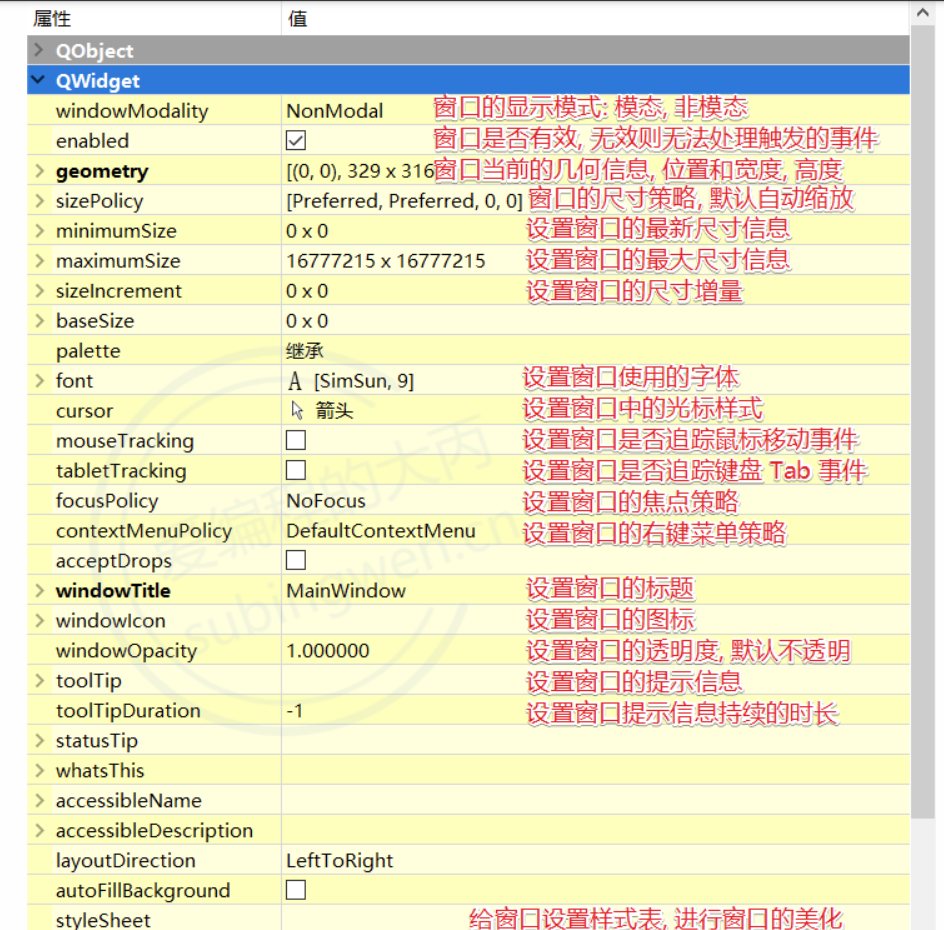The width and height of the screenshot is (944, 930).
Task: Click the 'NonModal' value
Action: pyautogui.click(x=335, y=111)
